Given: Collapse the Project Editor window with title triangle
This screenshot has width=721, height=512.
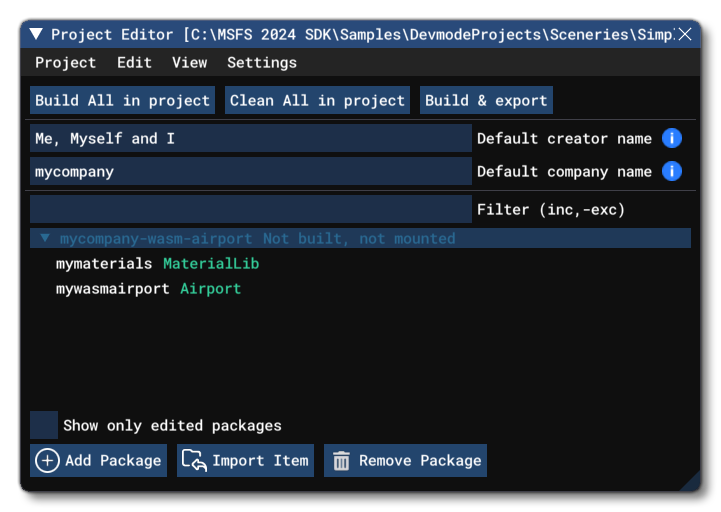Looking at the screenshot, I should (37, 34).
